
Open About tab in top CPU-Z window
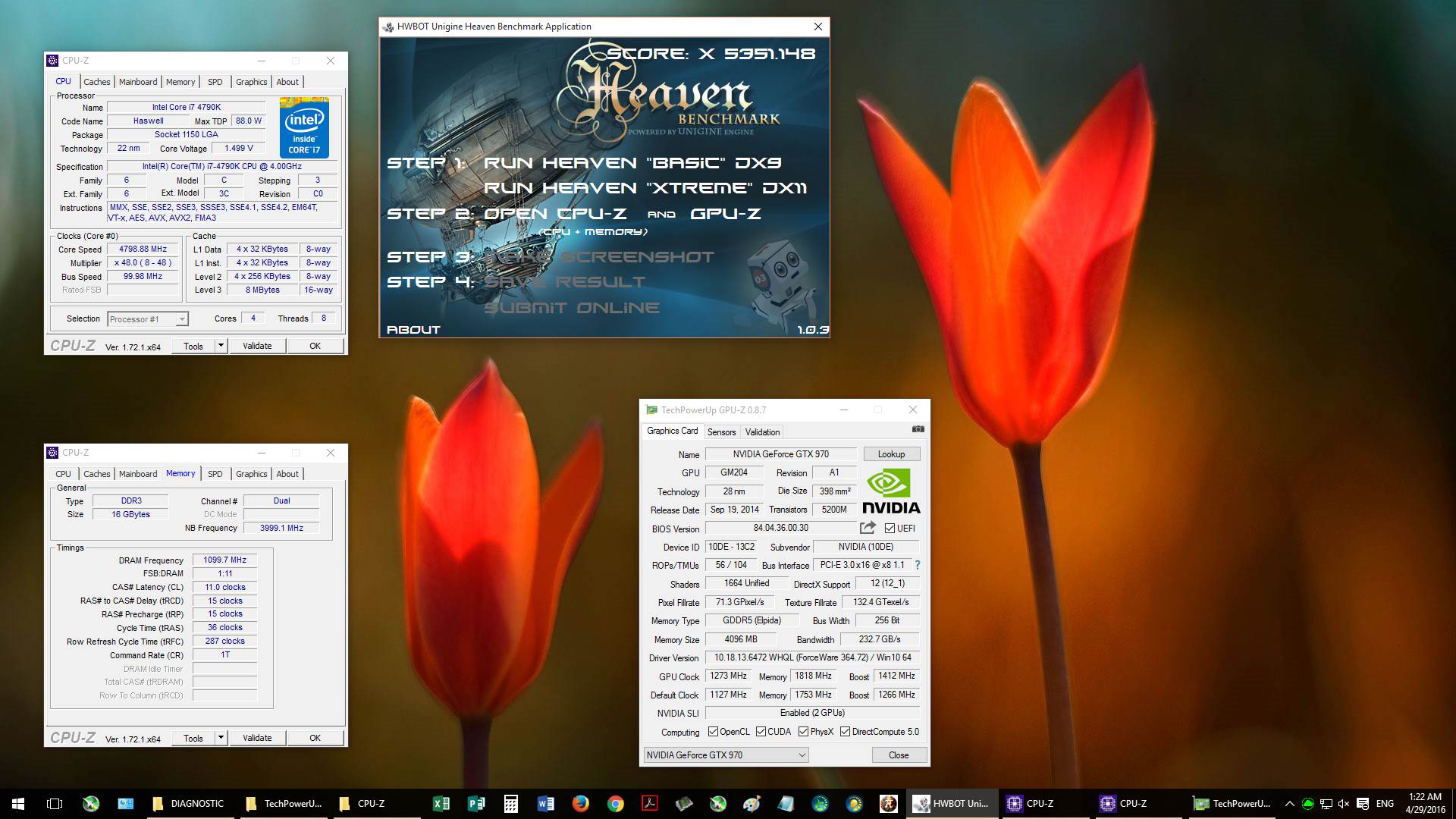(287, 82)
